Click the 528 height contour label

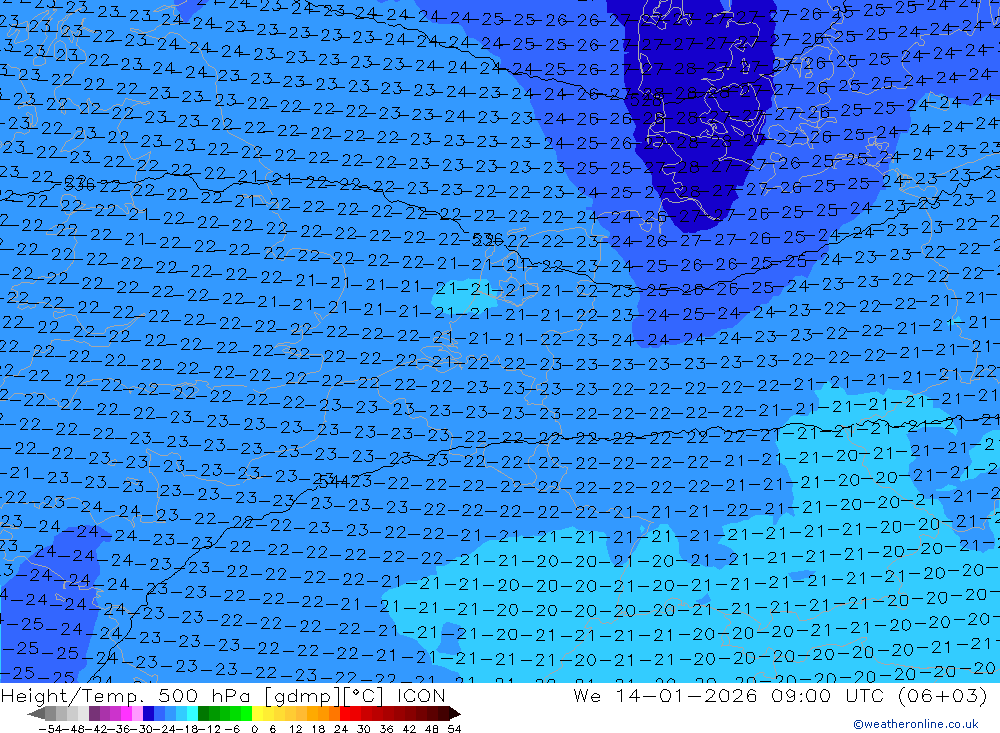click(646, 100)
